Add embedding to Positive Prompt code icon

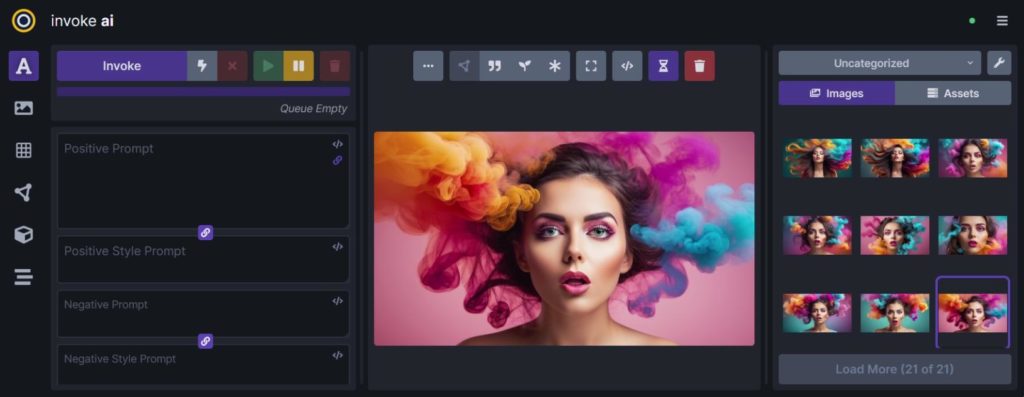coord(338,144)
